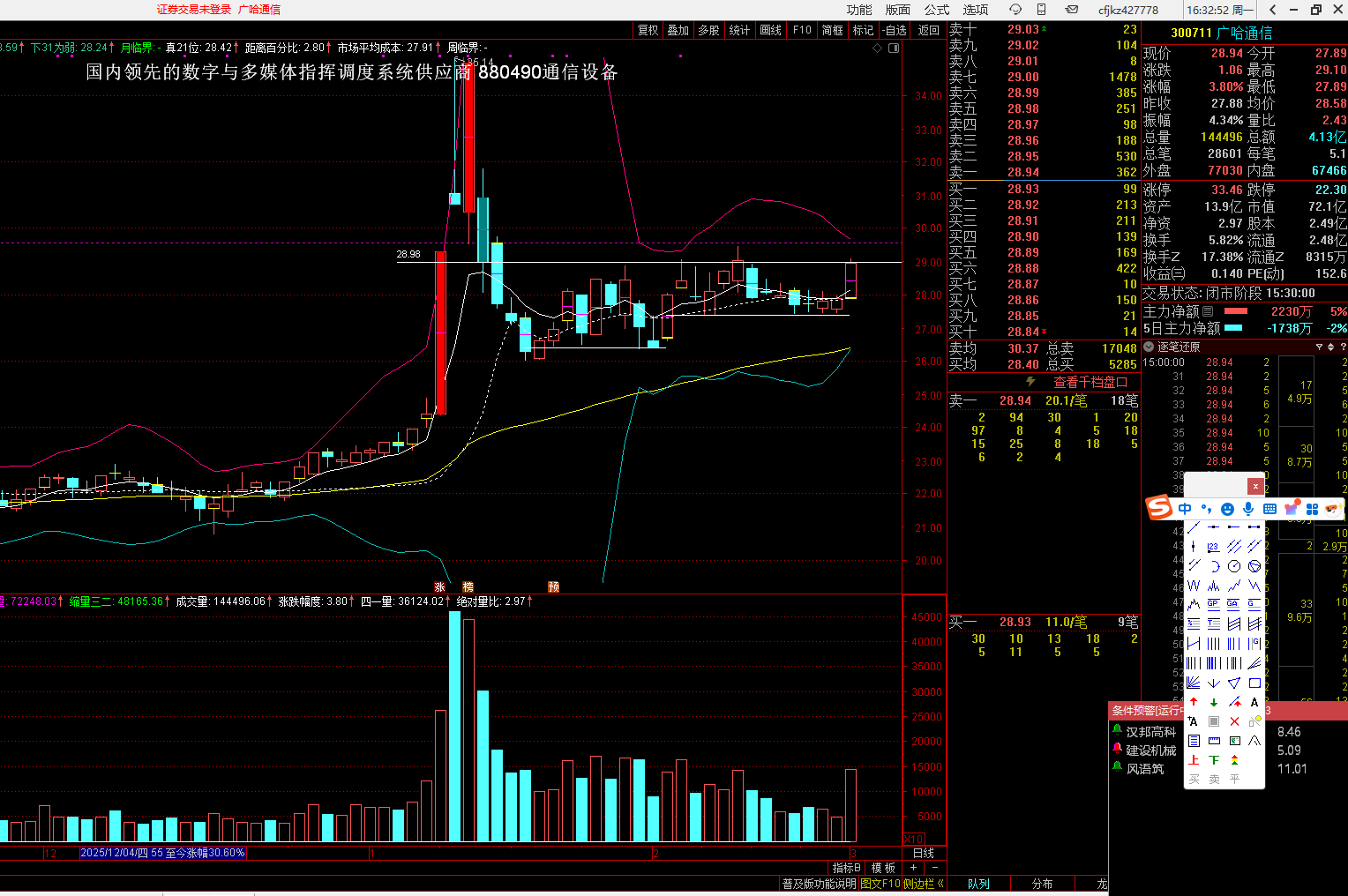Open the Sogou soft keyboard icon
The width and height of the screenshot is (1348, 896).
tap(1270, 509)
